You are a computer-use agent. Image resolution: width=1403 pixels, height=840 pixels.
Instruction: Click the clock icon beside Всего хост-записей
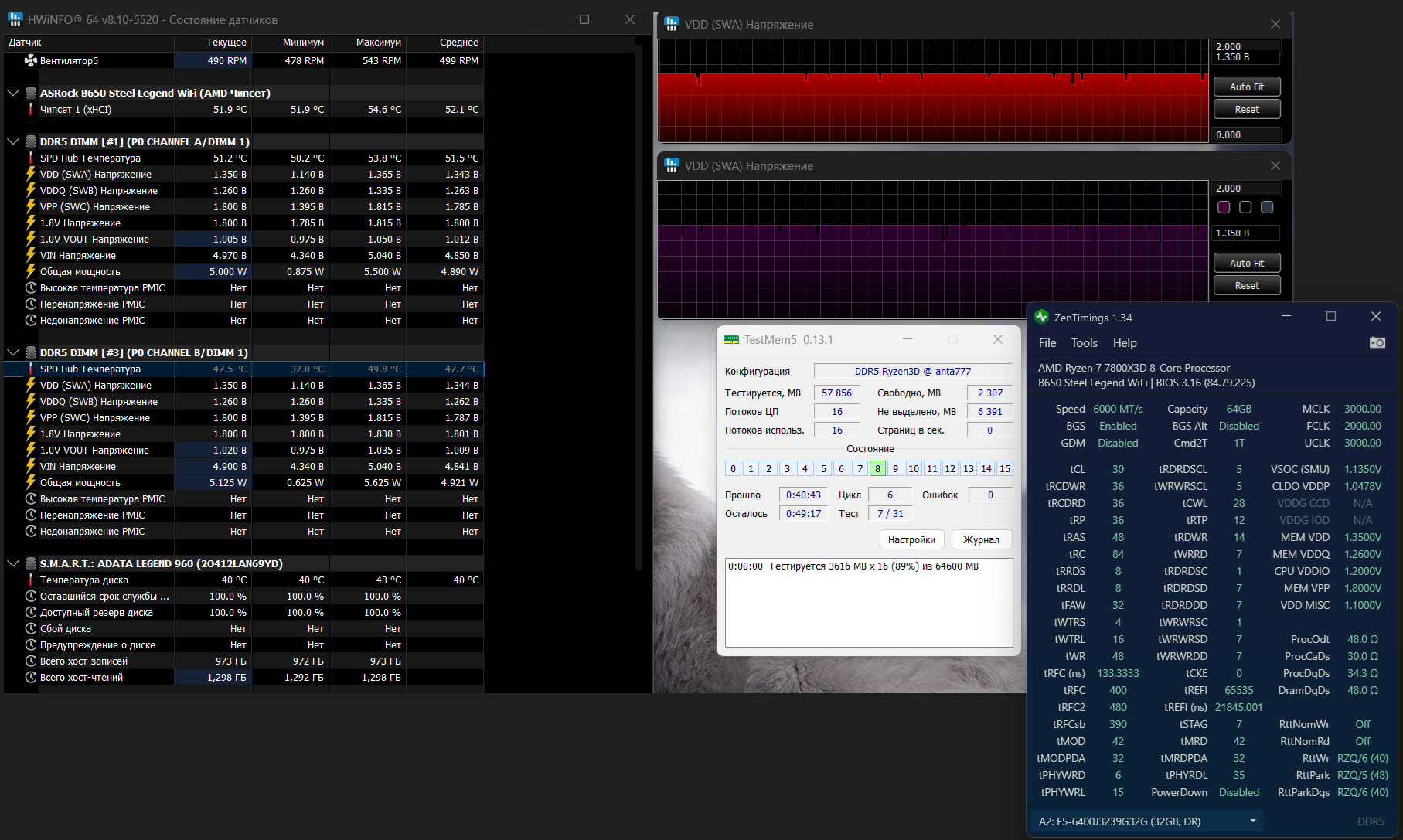click(x=31, y=661)
